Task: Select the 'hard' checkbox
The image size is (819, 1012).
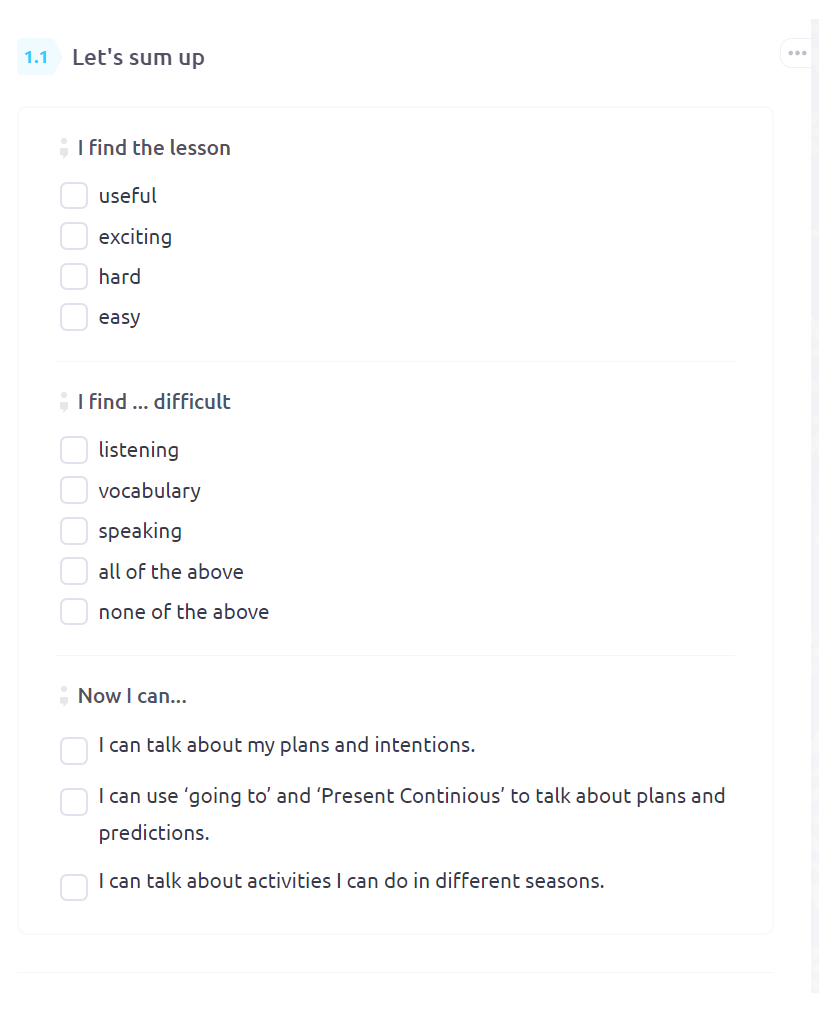Action: click(74, 276)
